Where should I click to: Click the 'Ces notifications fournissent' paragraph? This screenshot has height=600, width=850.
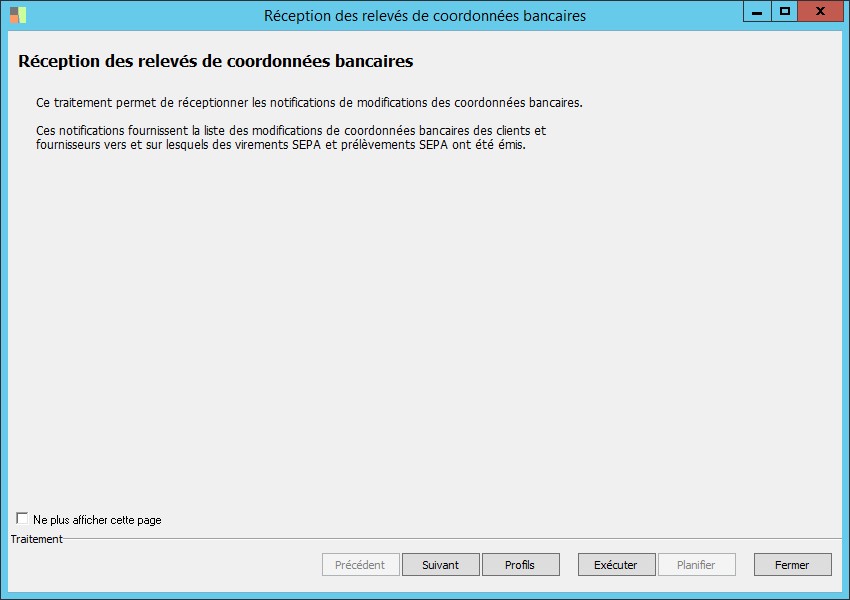[x=291, y=138]
